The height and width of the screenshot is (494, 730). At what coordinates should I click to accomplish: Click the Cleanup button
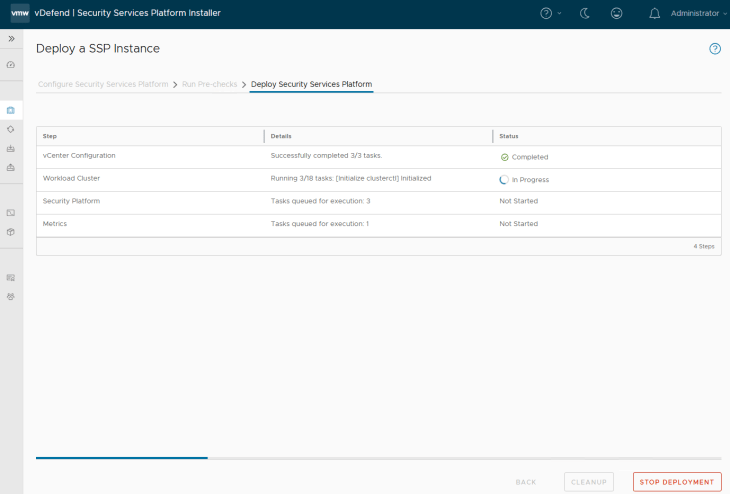pos(588,482)
